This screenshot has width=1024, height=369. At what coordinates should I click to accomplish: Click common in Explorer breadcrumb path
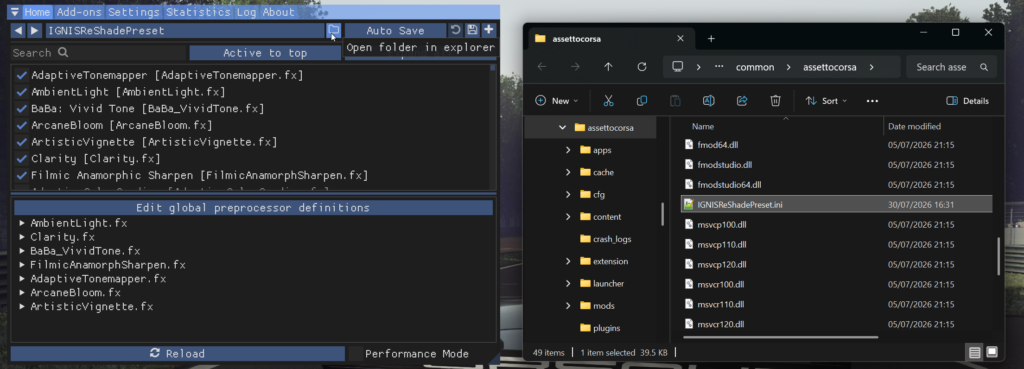tap(755, 67)
